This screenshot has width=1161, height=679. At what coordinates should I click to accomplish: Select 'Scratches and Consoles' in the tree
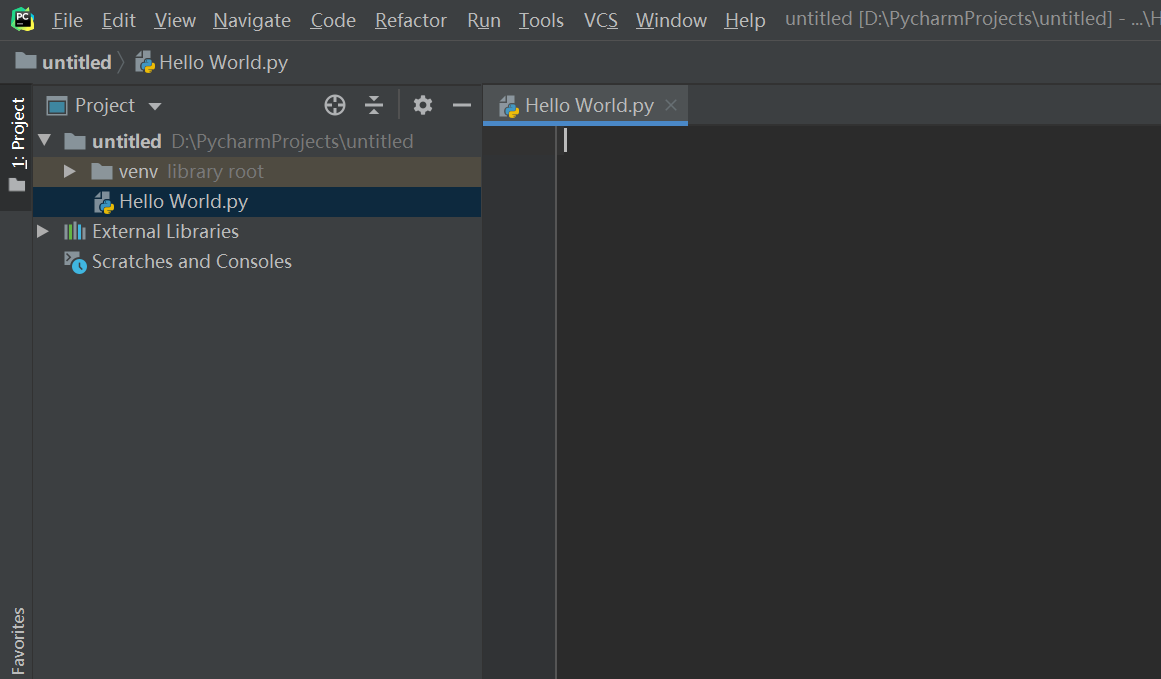pos(191,261)
